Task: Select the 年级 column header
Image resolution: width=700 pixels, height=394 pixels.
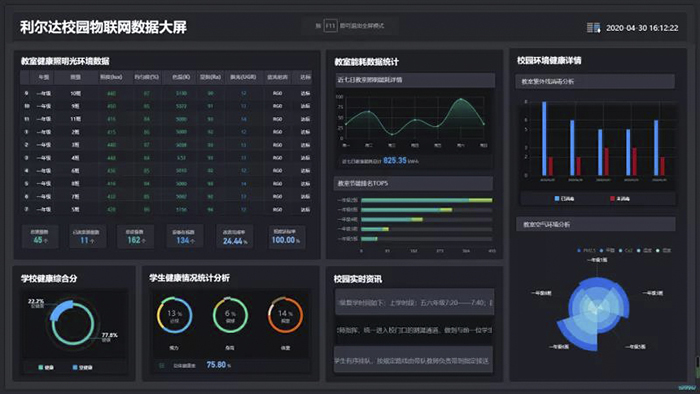Action: point(44,77)
